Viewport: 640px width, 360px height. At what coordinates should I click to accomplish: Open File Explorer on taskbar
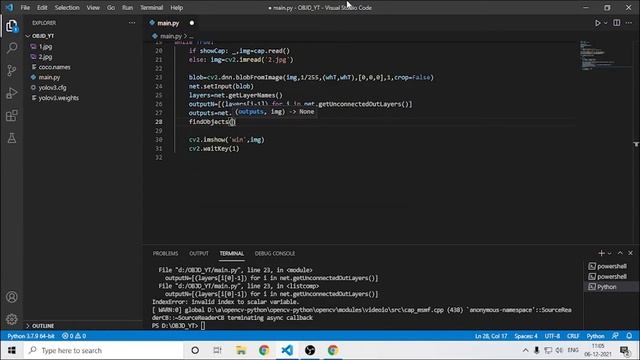[x=241, y=350]
